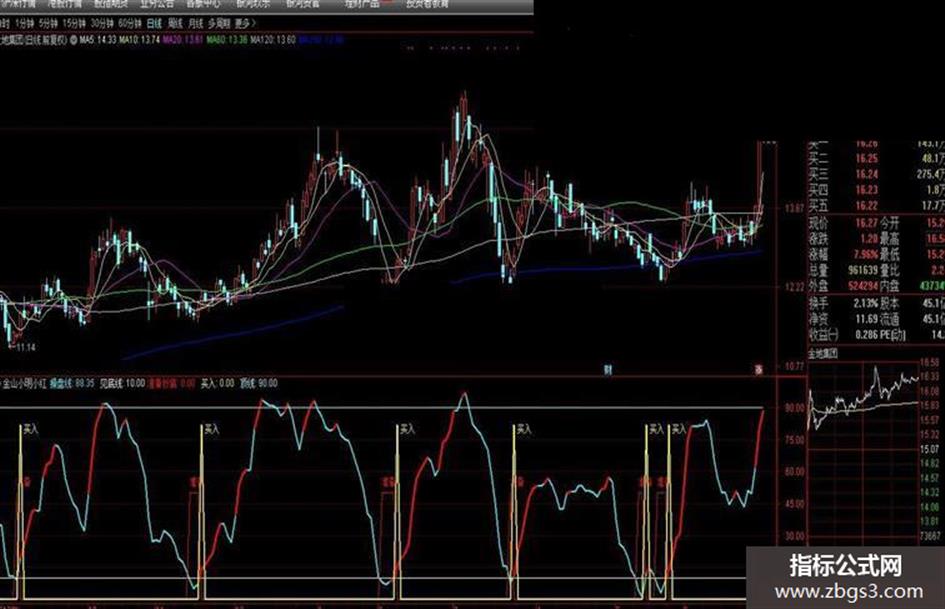The height and width of the screenshot is (609, 945).
Task: Click the 75.00 indicator axis label
Action: pyautogui.click(x=794, y=440)
